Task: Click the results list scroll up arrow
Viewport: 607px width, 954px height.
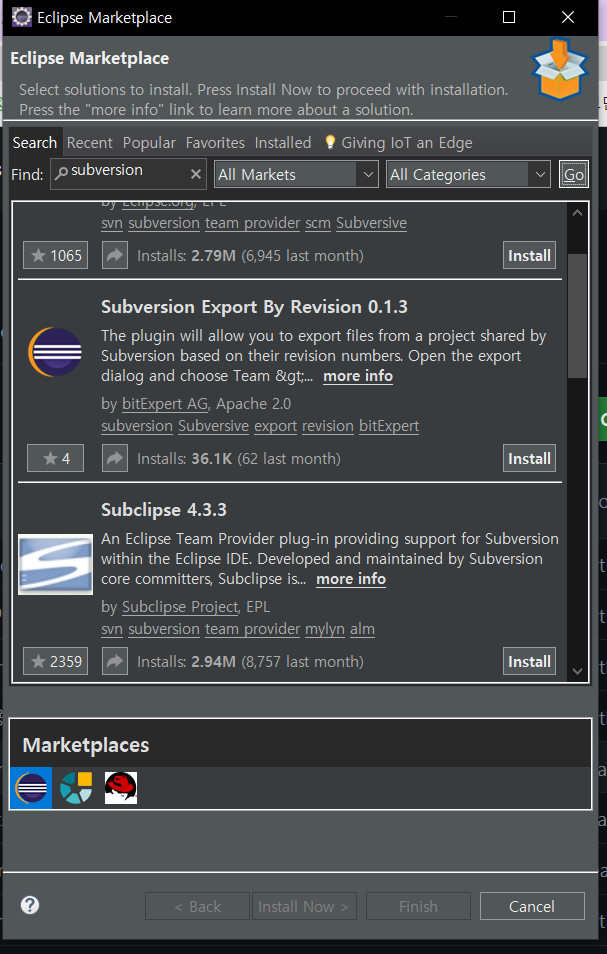Action: click(x=577, y=213)
